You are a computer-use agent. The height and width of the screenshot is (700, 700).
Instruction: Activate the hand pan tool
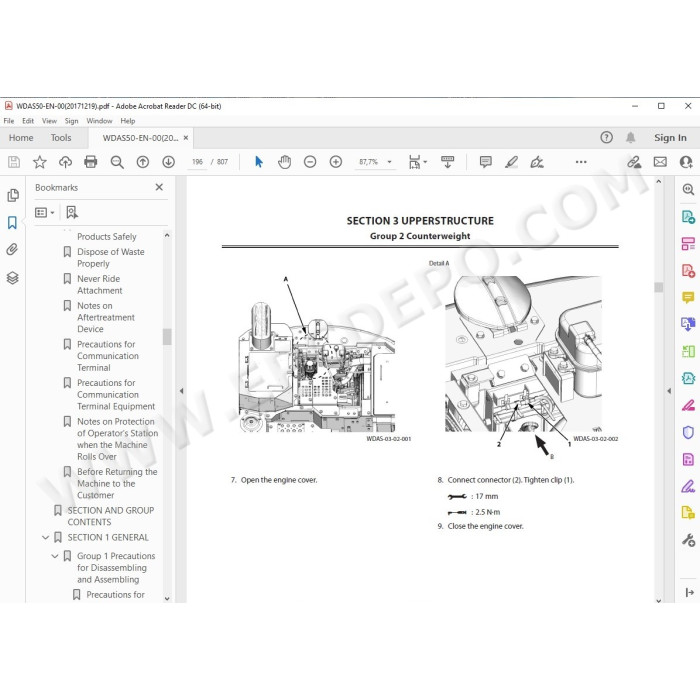[284, 162]
